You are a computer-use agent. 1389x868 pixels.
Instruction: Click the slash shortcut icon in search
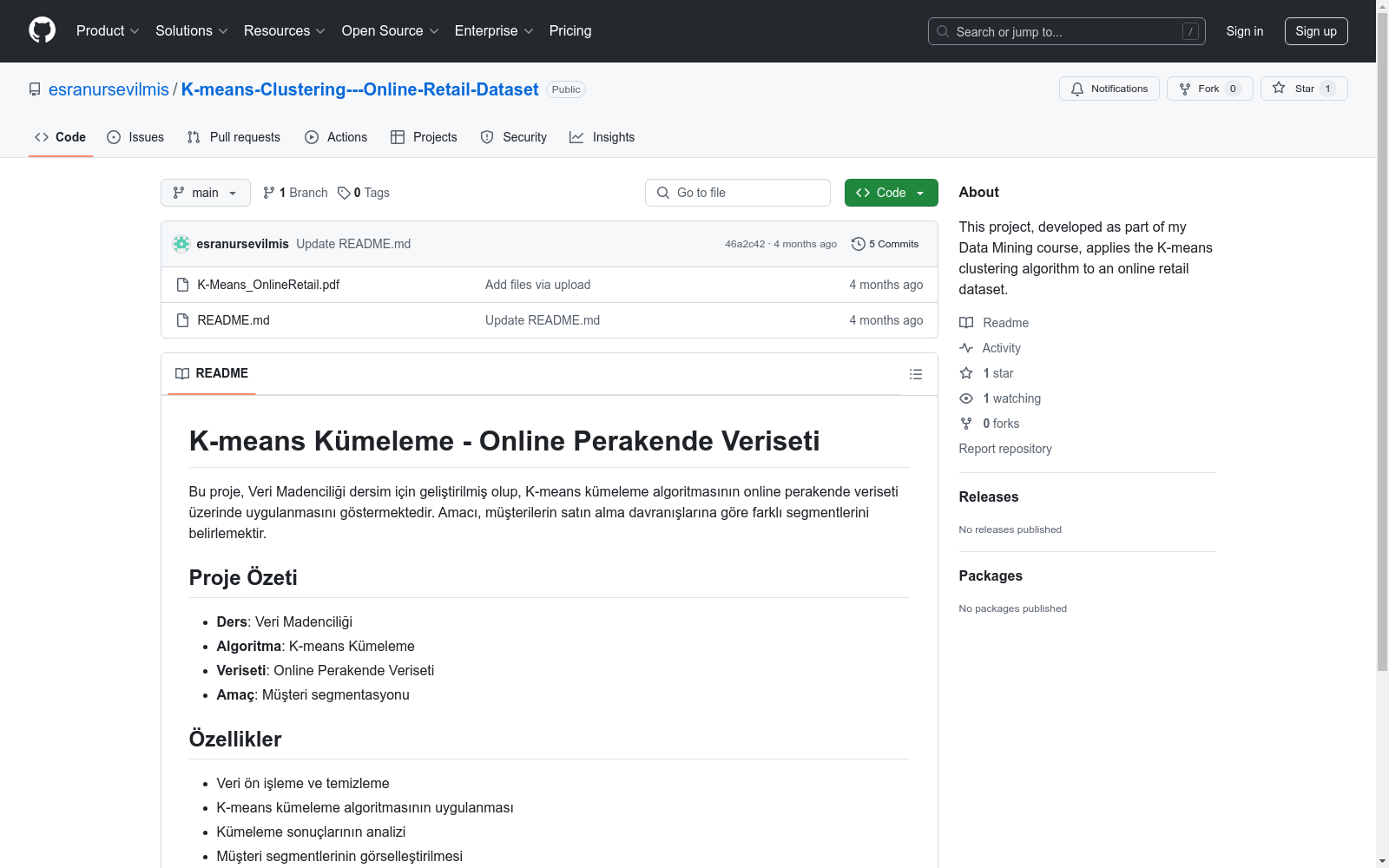[1190, 31]
